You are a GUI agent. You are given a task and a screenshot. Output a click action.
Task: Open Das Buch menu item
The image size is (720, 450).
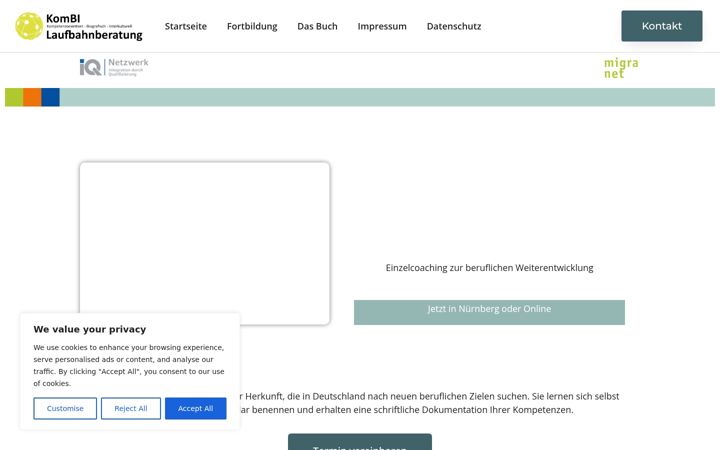coord(317,26)
